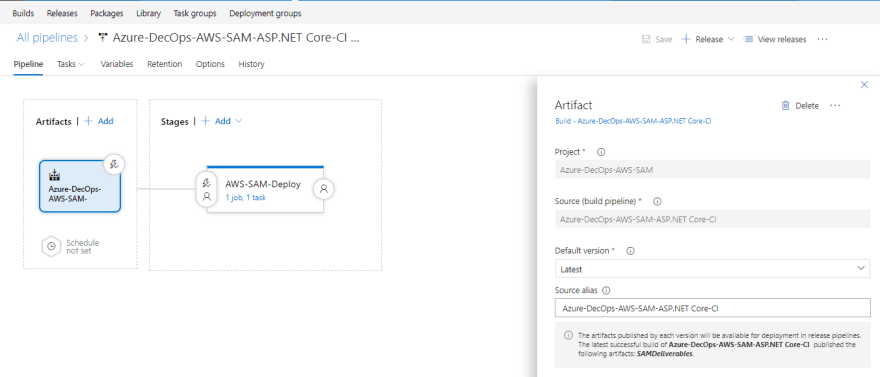
Task: Open pre-deployment conditions of AWS-SAM-Deploy
Action: pyautogui.click(x=207, y=189)
